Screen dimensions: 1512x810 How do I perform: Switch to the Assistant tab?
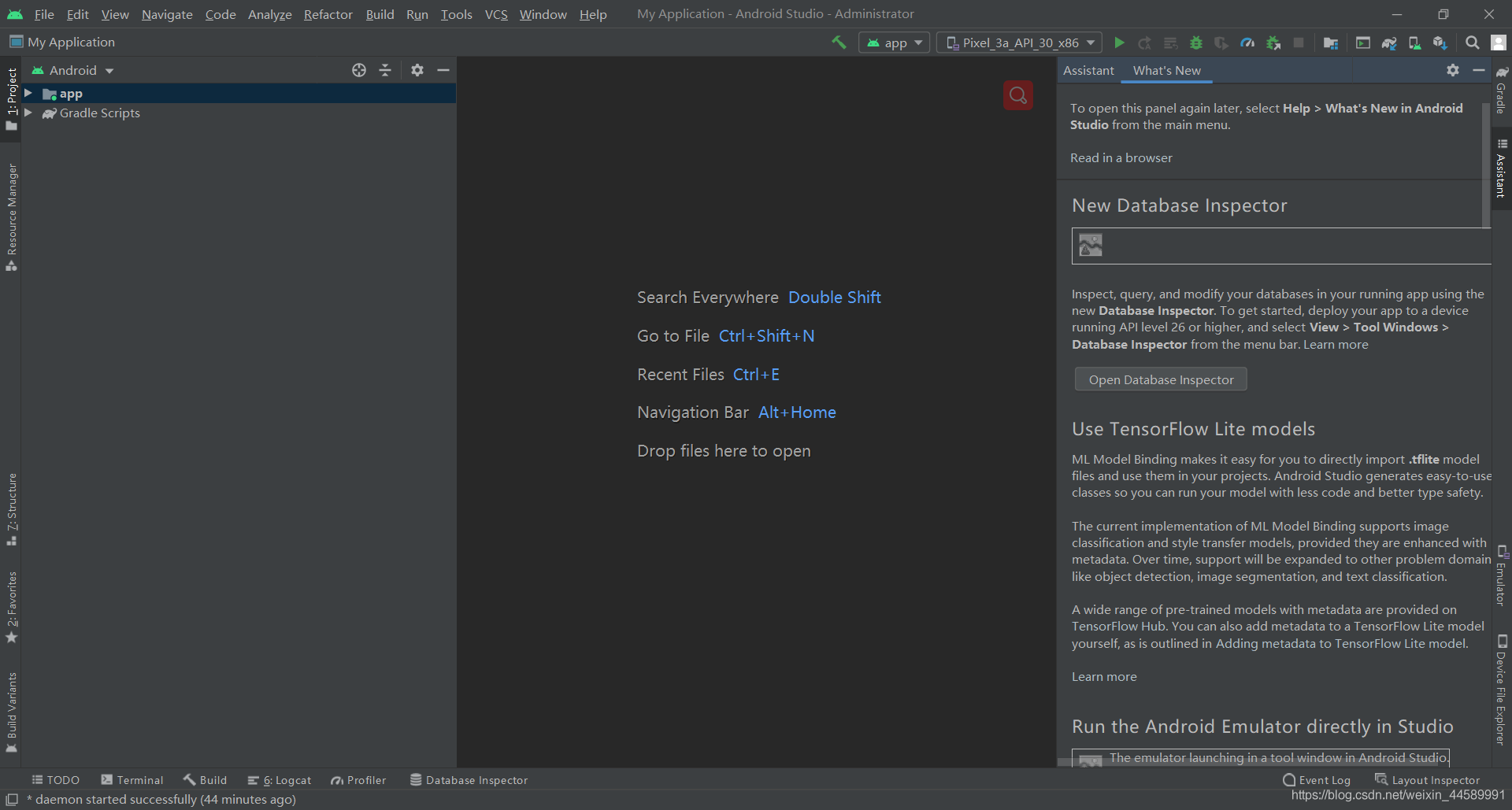click(1088, 70)
